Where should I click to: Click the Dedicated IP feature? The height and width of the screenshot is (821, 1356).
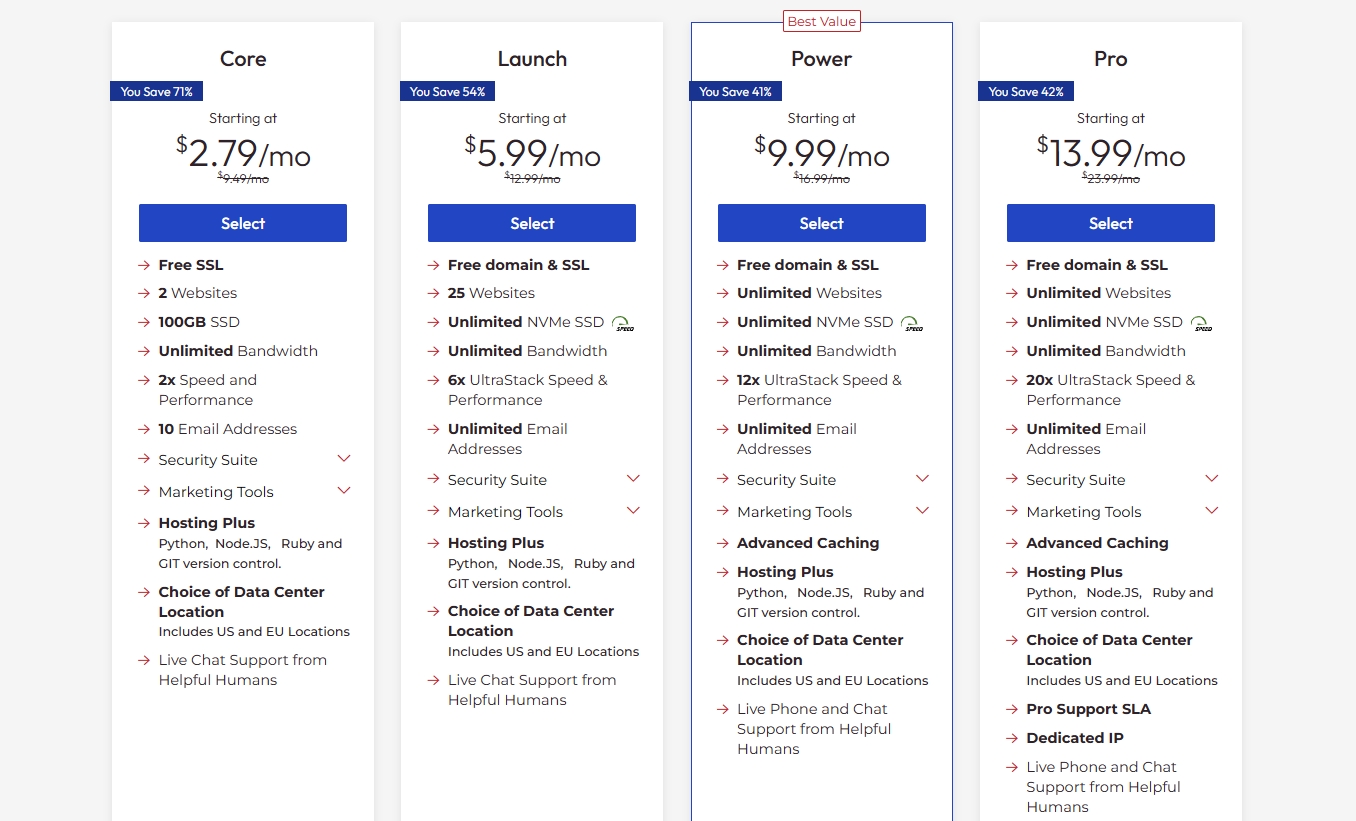click(1075, 738)
